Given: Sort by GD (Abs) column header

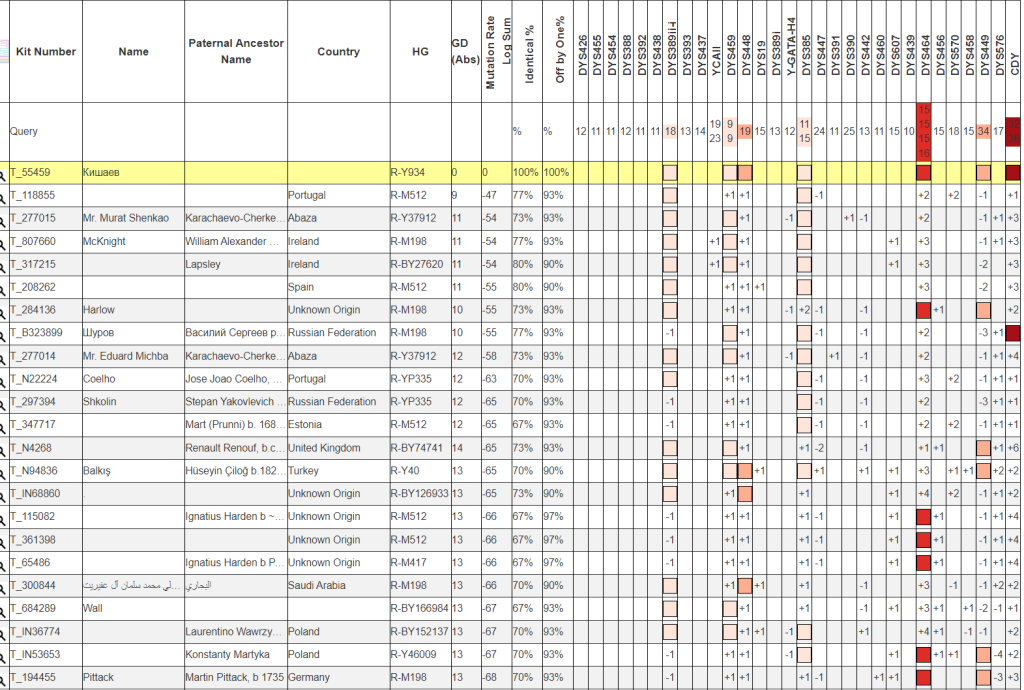Looking at the screenshot, I should click(463, 51).
